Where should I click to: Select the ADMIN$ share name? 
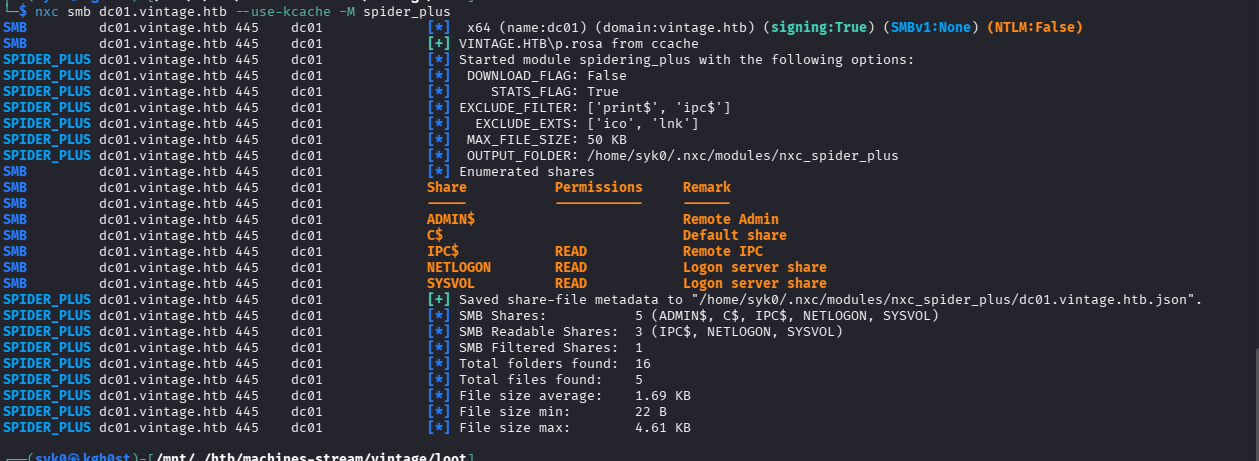(451, 219)
